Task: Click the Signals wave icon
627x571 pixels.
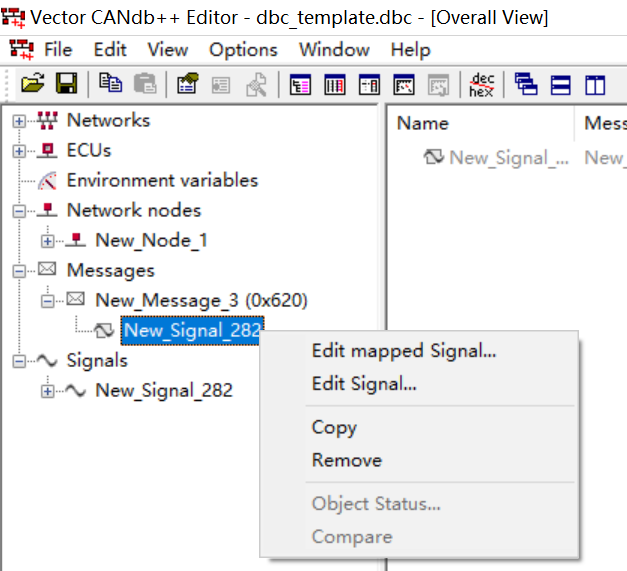Action: (x=47, y=361)
